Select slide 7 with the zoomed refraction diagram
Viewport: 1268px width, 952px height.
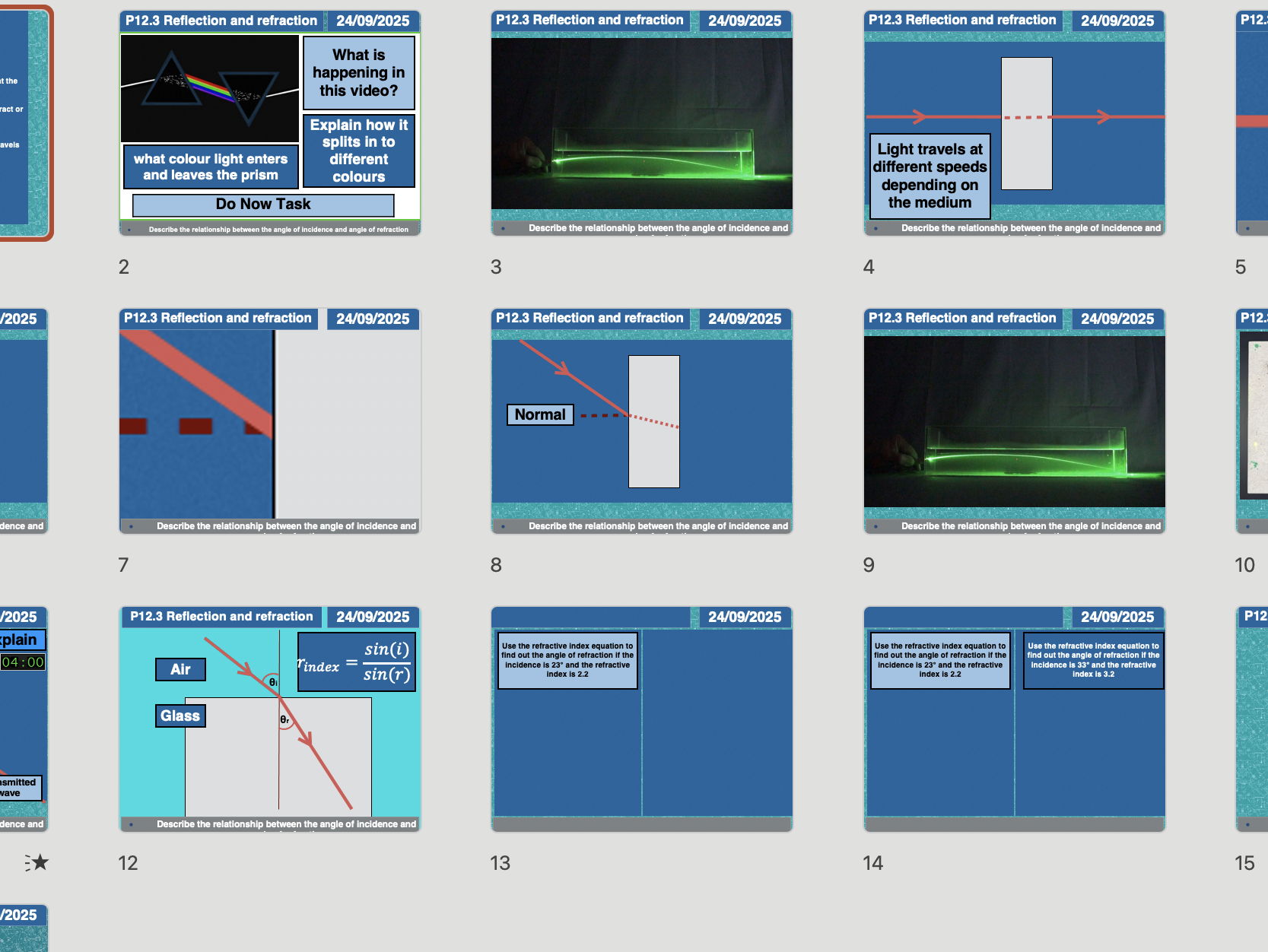269,420
